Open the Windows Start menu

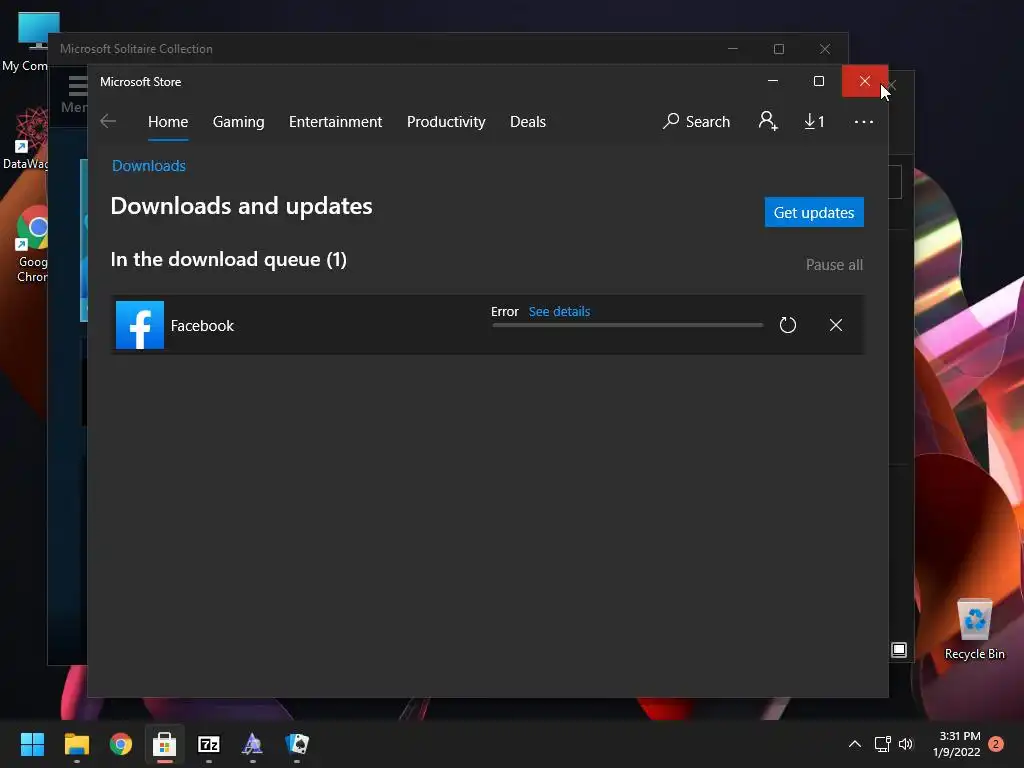click(x=32, y=744)
